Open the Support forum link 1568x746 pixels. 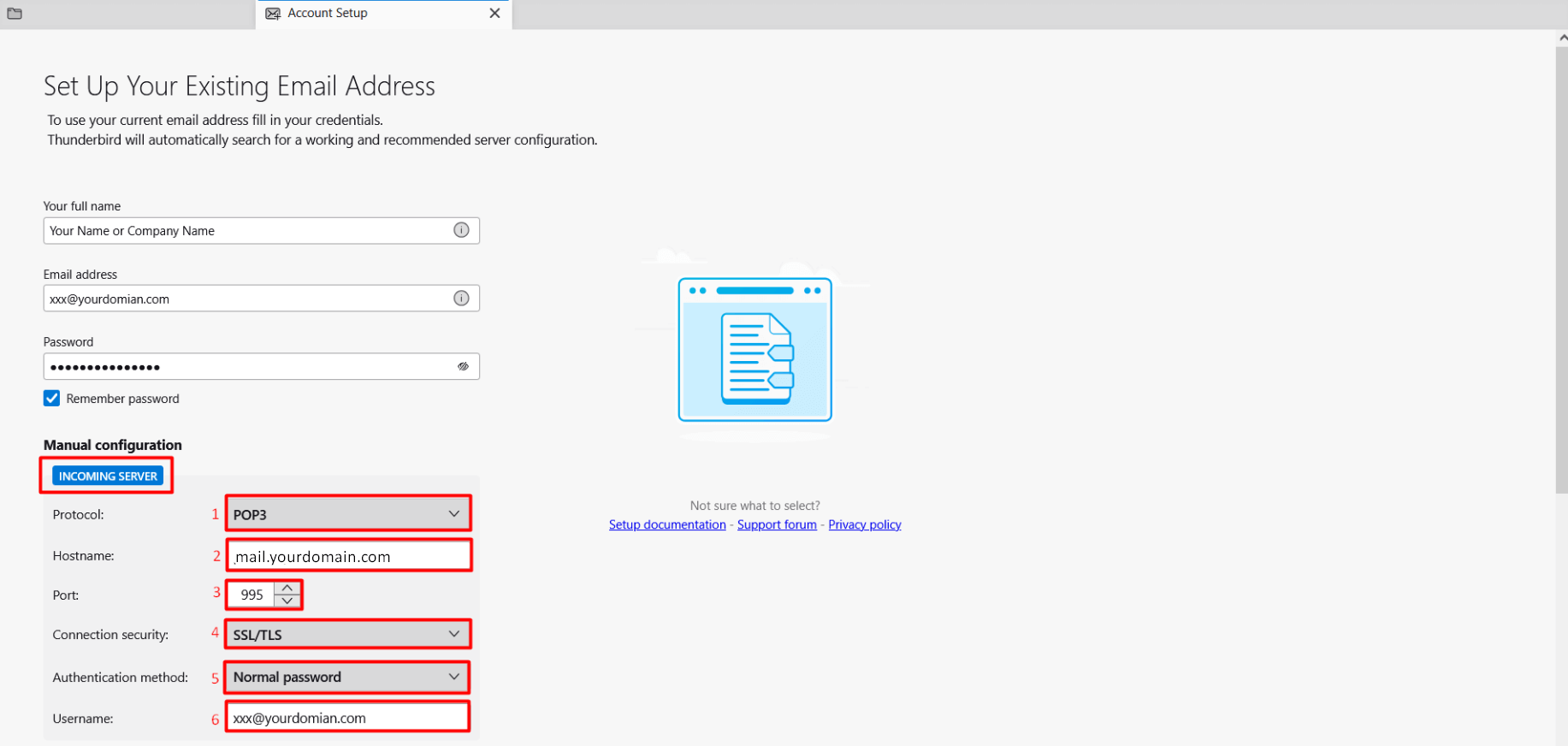click(777, 524)
